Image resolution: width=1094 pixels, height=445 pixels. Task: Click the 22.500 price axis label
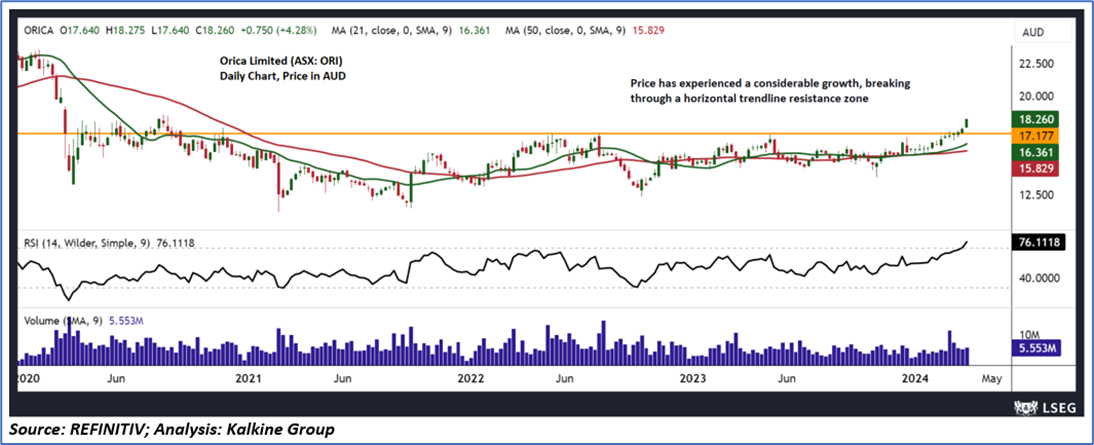pos(1039,63)
